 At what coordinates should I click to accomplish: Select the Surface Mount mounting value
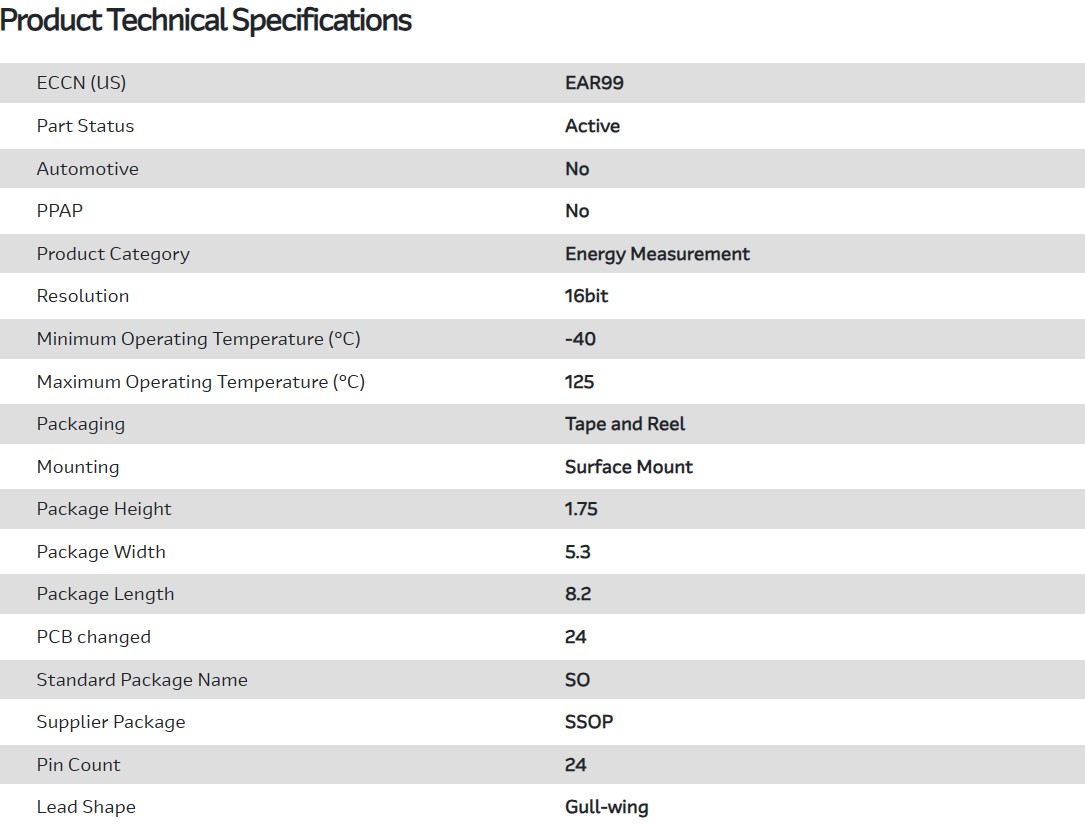point(628,467)
